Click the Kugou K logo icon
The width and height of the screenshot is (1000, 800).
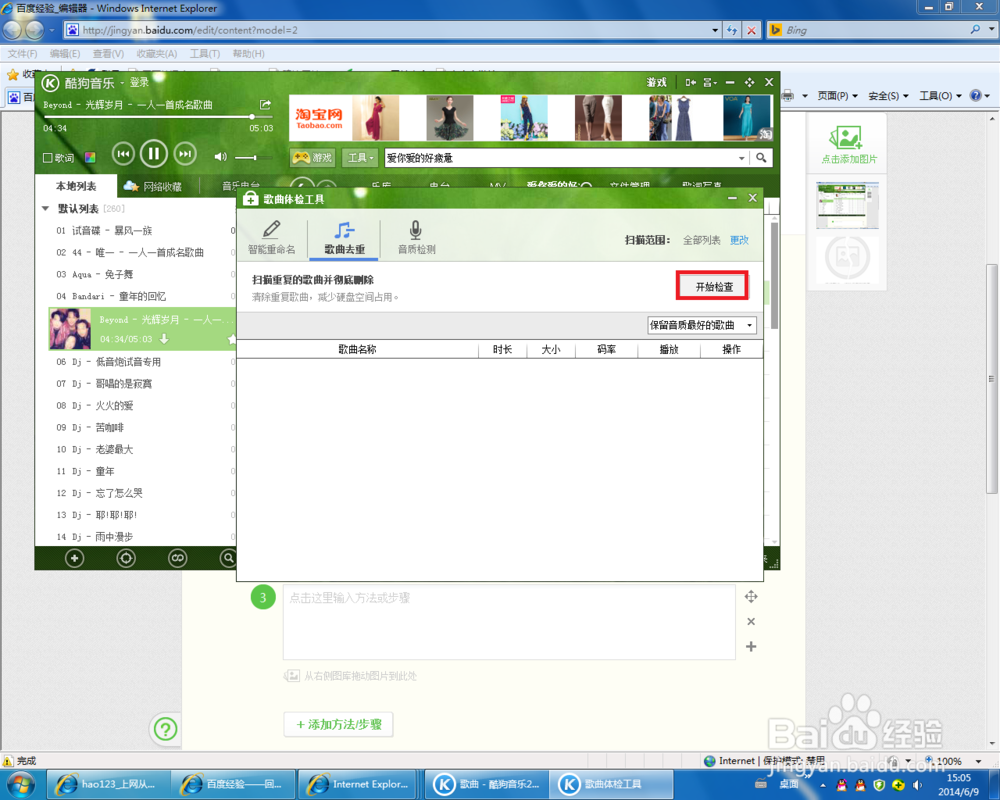pyautogui.click(x=51, y=83)
